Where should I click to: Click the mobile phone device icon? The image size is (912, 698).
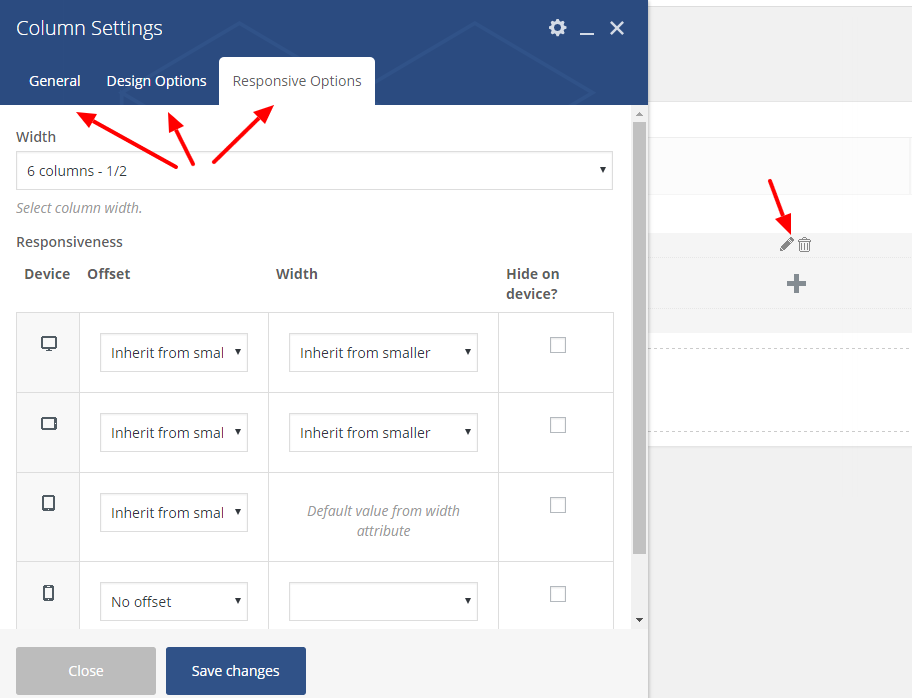pyautogui.click(x=49, y=593)
